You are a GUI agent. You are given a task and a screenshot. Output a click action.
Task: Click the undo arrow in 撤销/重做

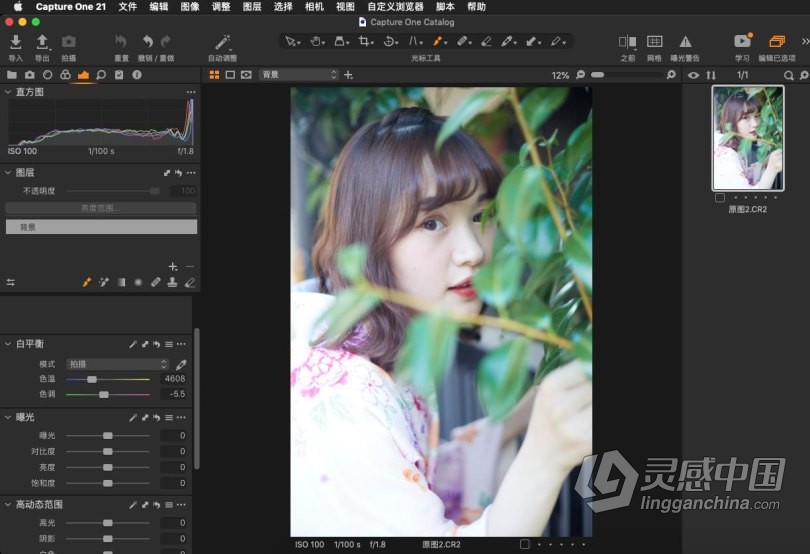[x=148, y=41]
